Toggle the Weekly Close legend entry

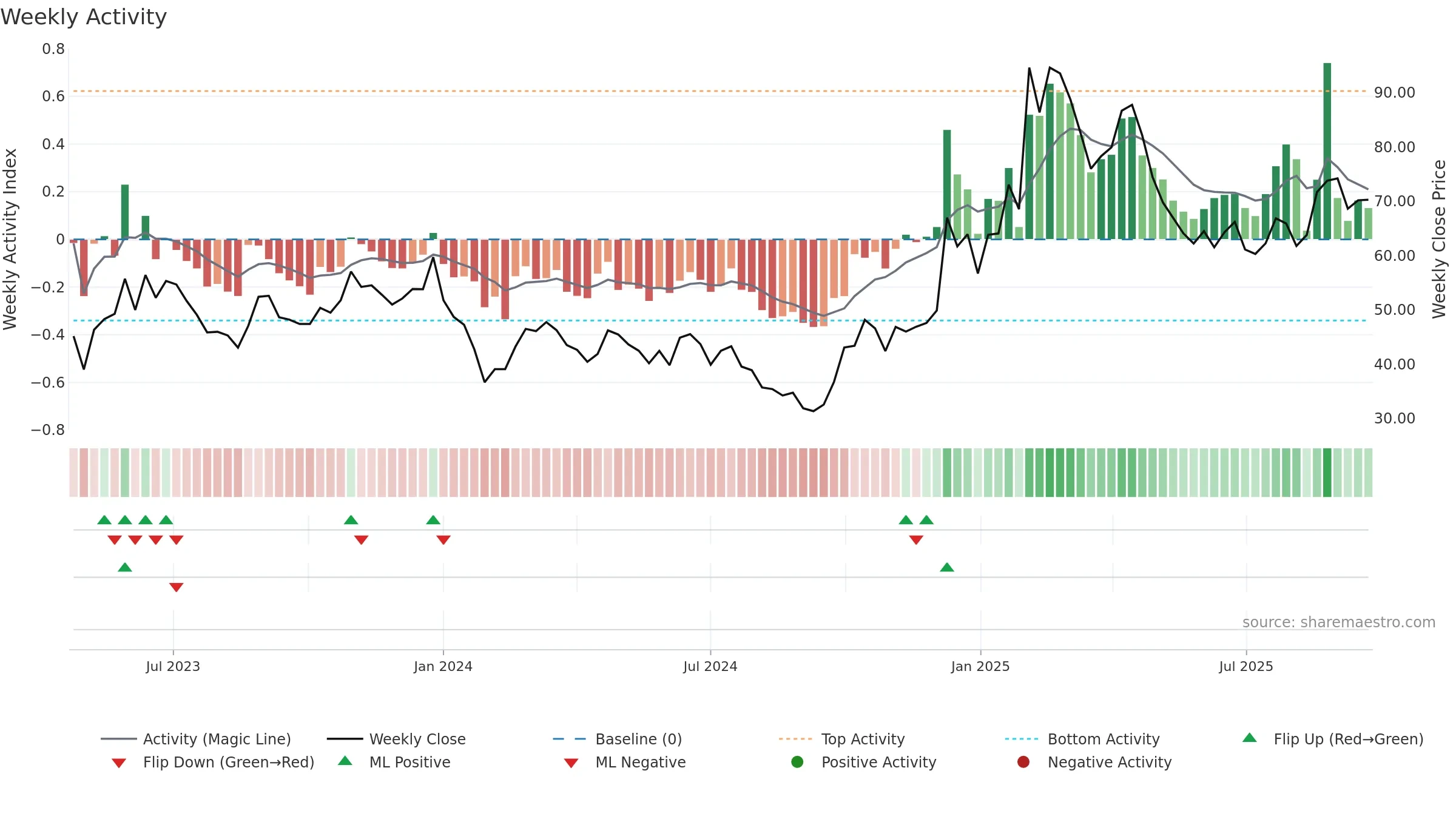pyautogui.click(x=396, y=739)
